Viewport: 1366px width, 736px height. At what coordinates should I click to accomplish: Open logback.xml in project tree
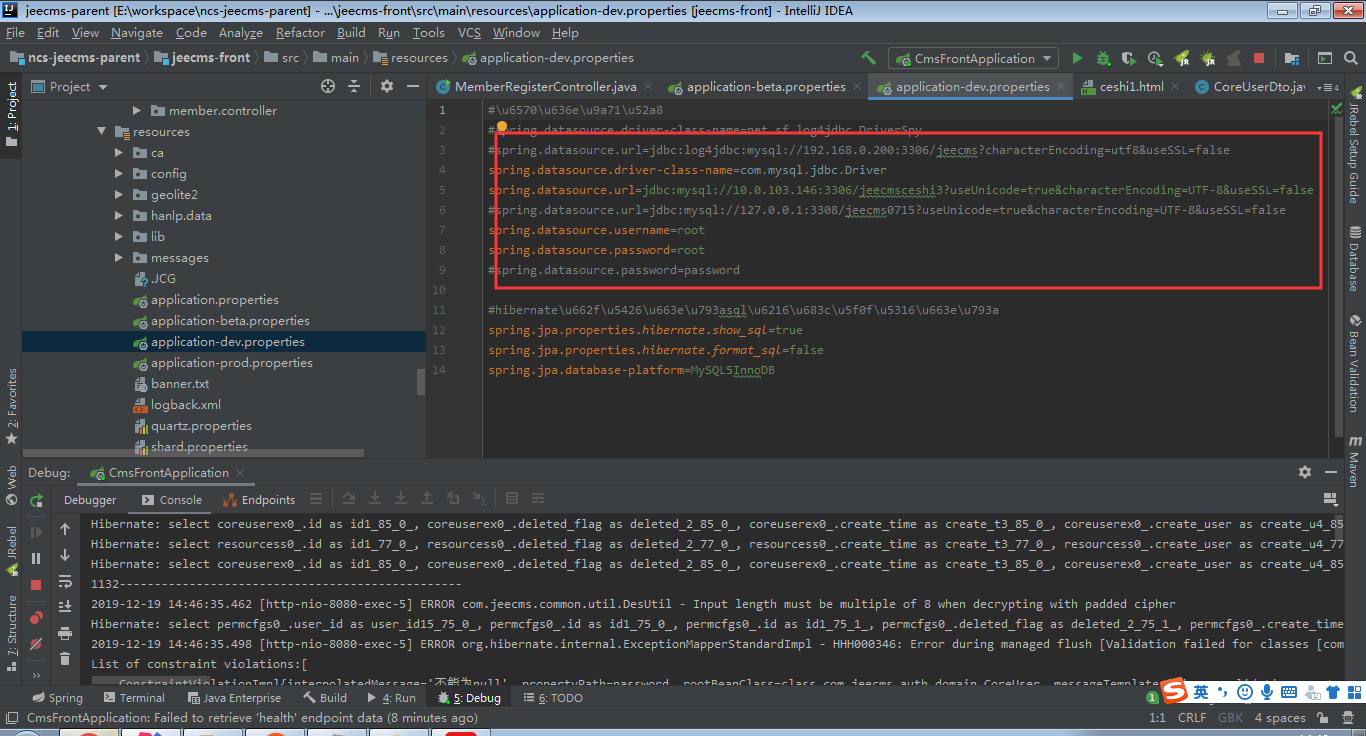[185, 405]
